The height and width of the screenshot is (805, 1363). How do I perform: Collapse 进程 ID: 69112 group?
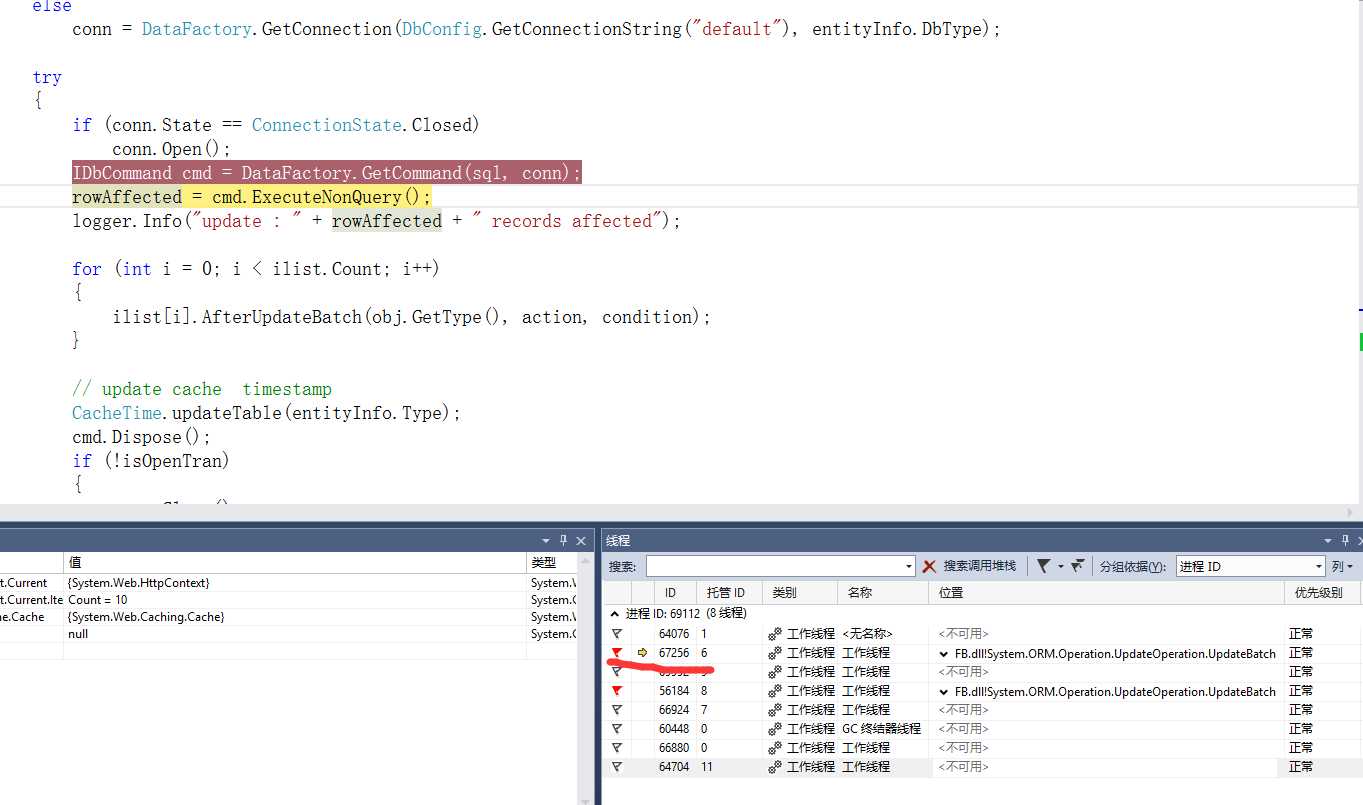(614, 614)
